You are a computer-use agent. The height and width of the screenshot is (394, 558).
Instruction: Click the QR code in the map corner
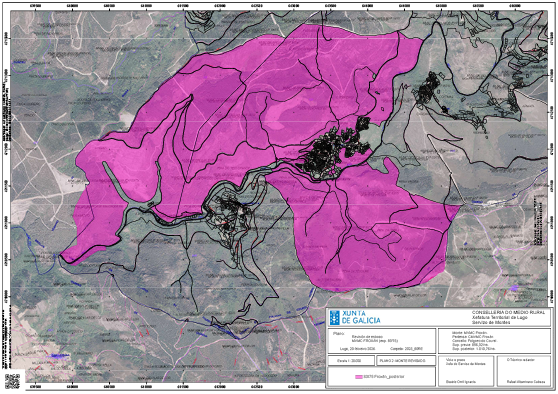click(12, 381)
